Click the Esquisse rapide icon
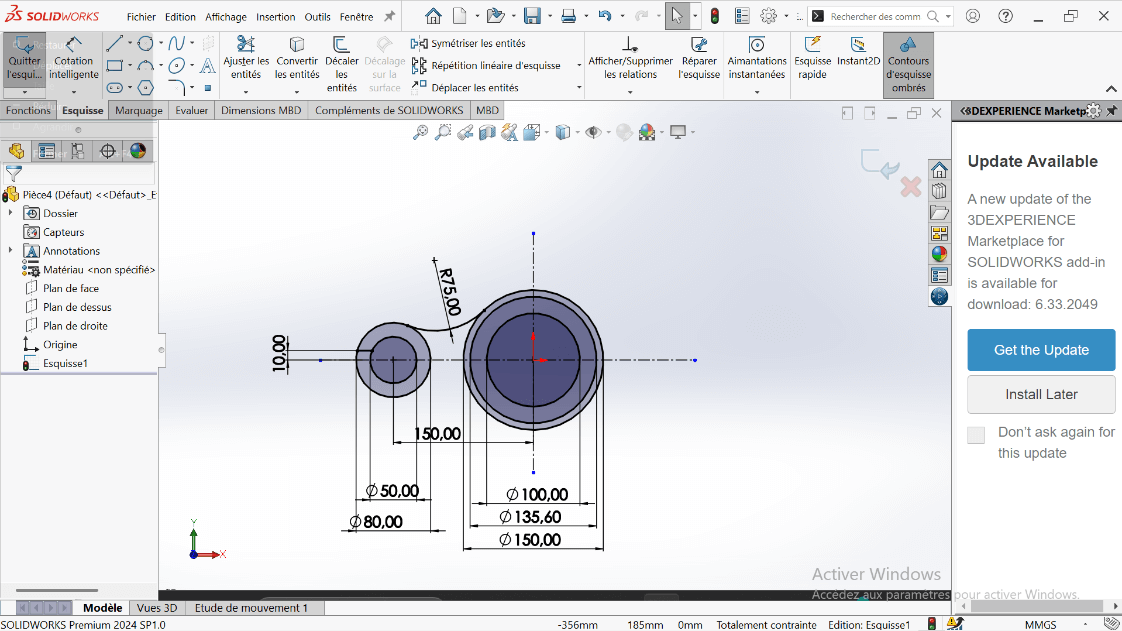 [x=812, y=45]
